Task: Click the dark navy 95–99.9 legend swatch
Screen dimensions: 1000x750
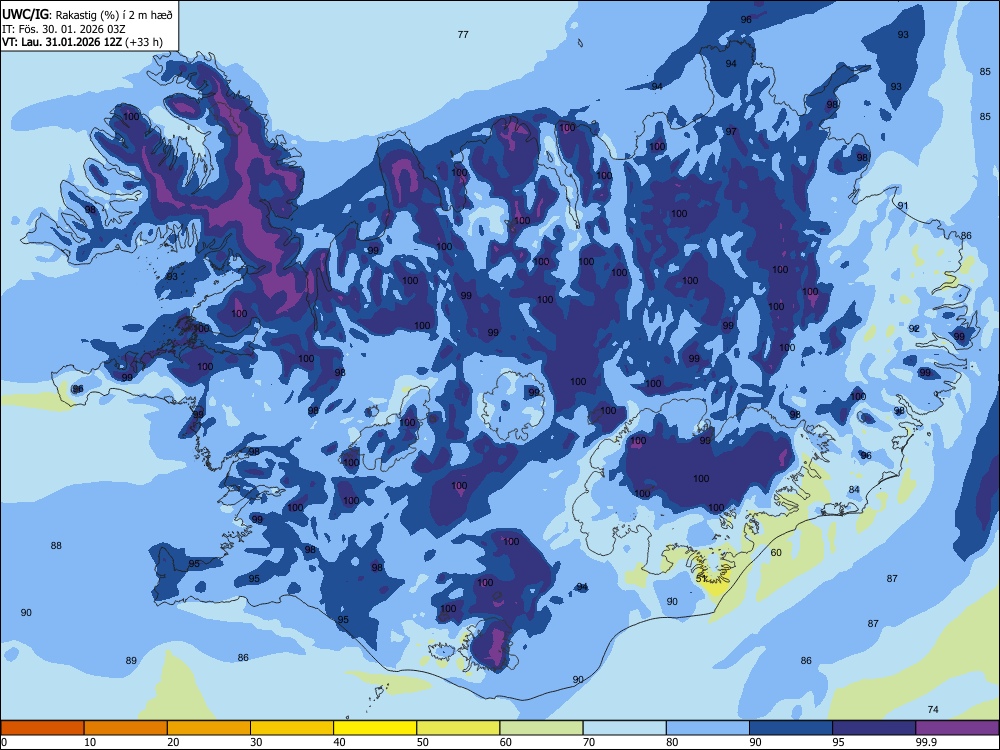Action: pos(874,728)
